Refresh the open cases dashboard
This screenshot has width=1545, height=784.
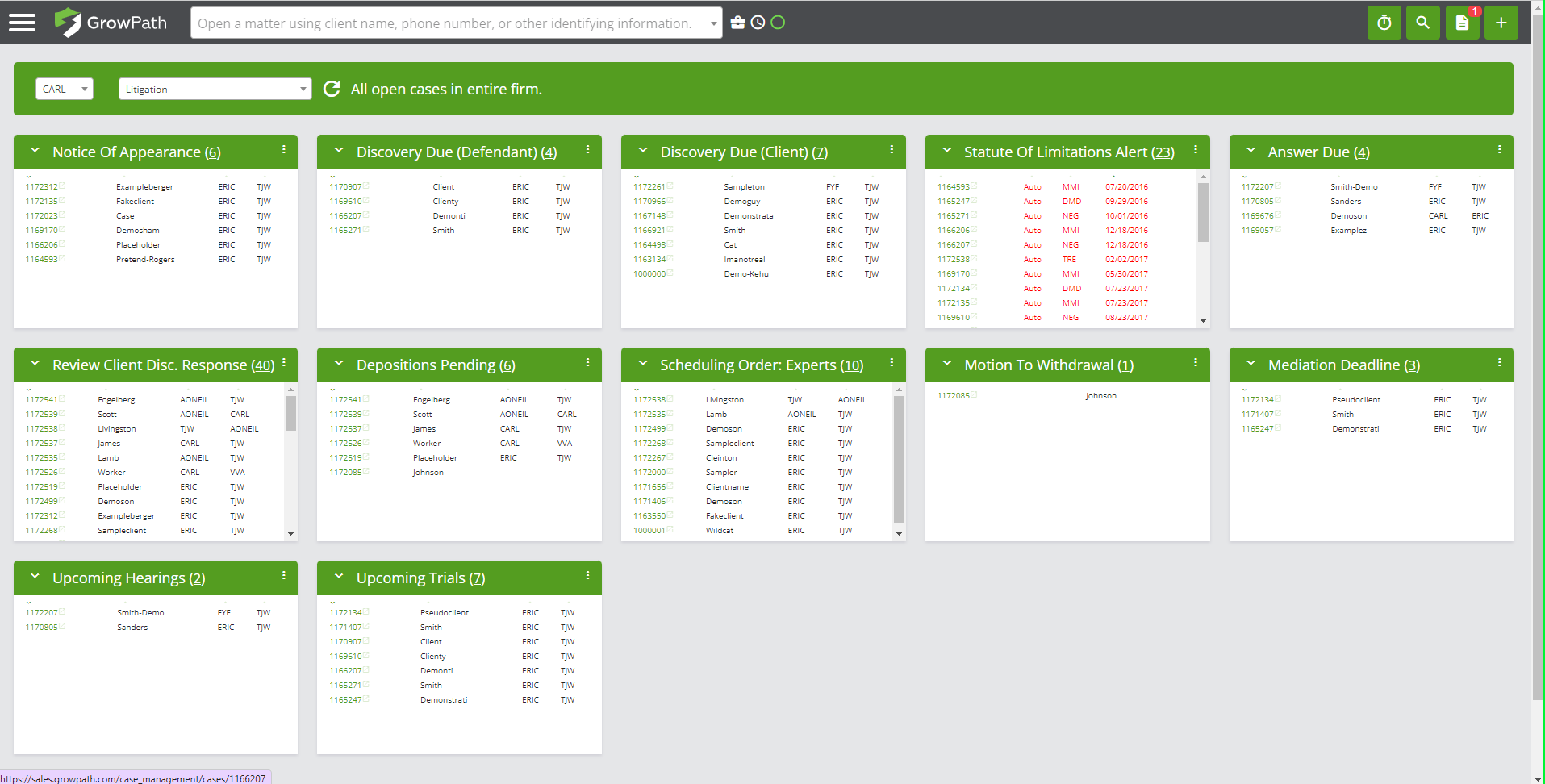tap(332, 89)
